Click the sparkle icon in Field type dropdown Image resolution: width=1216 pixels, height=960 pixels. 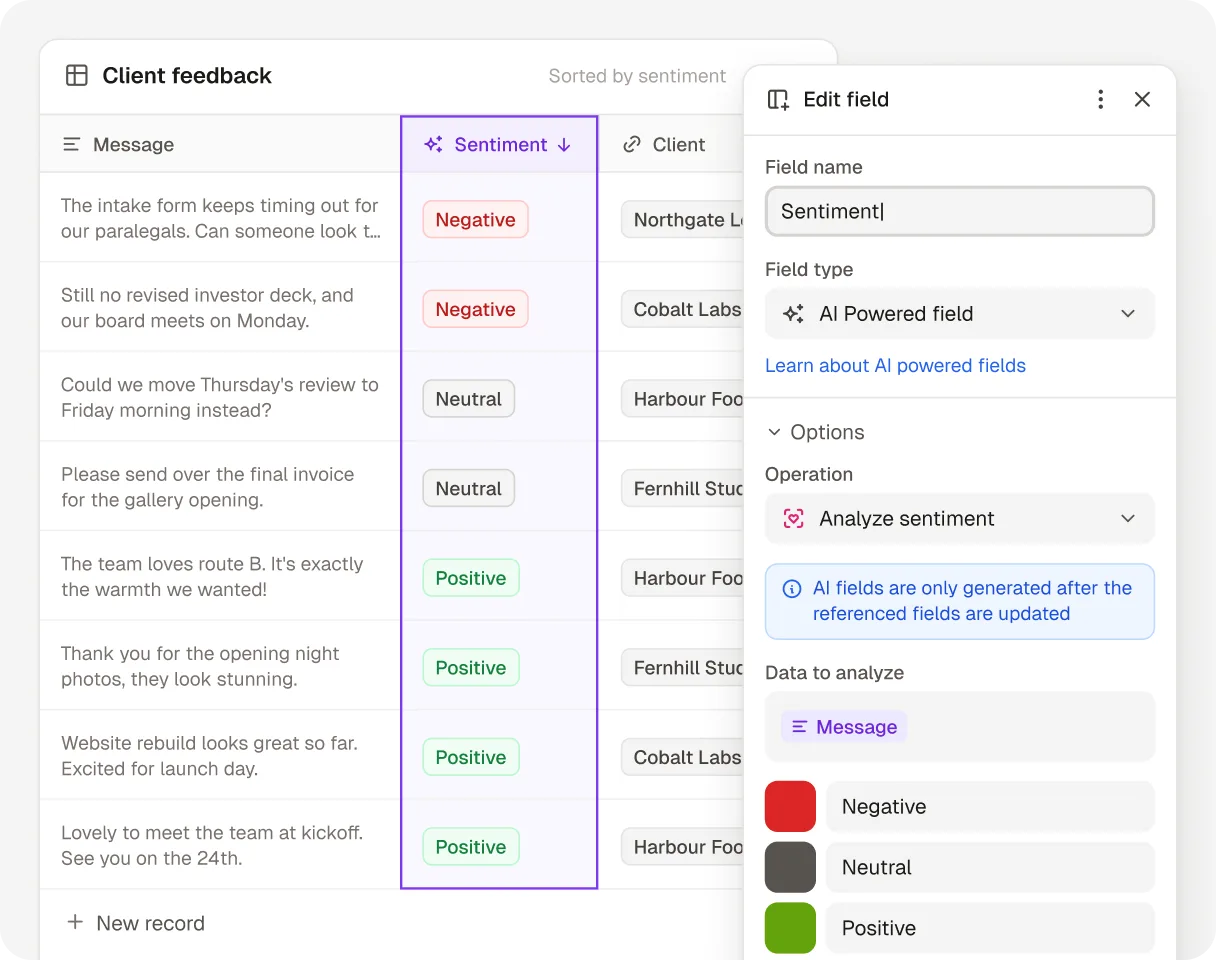tap(793, 313)
